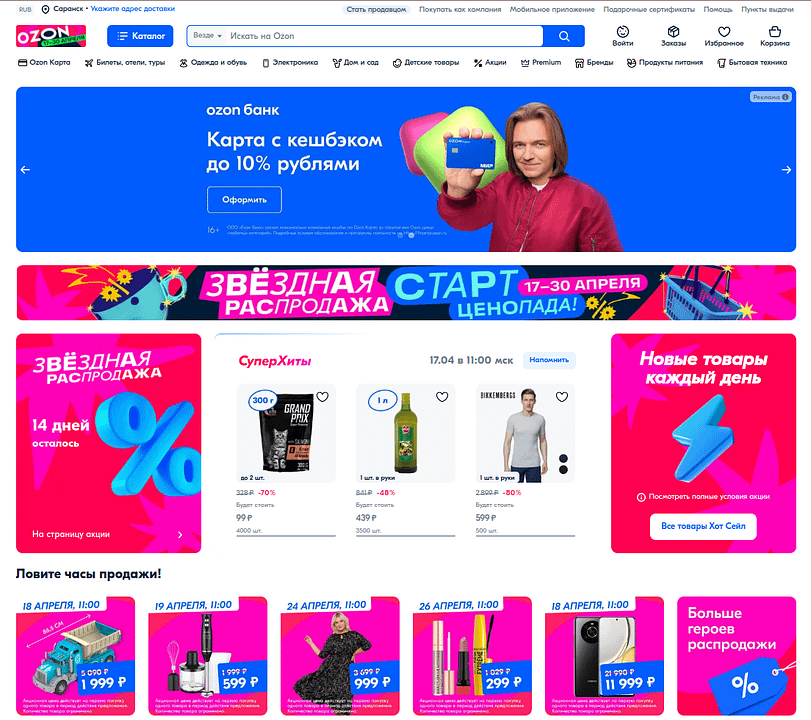Screen dimensions: 811x720
Task: Open the Избранное favorites heart icon
Action: (724, 36)
